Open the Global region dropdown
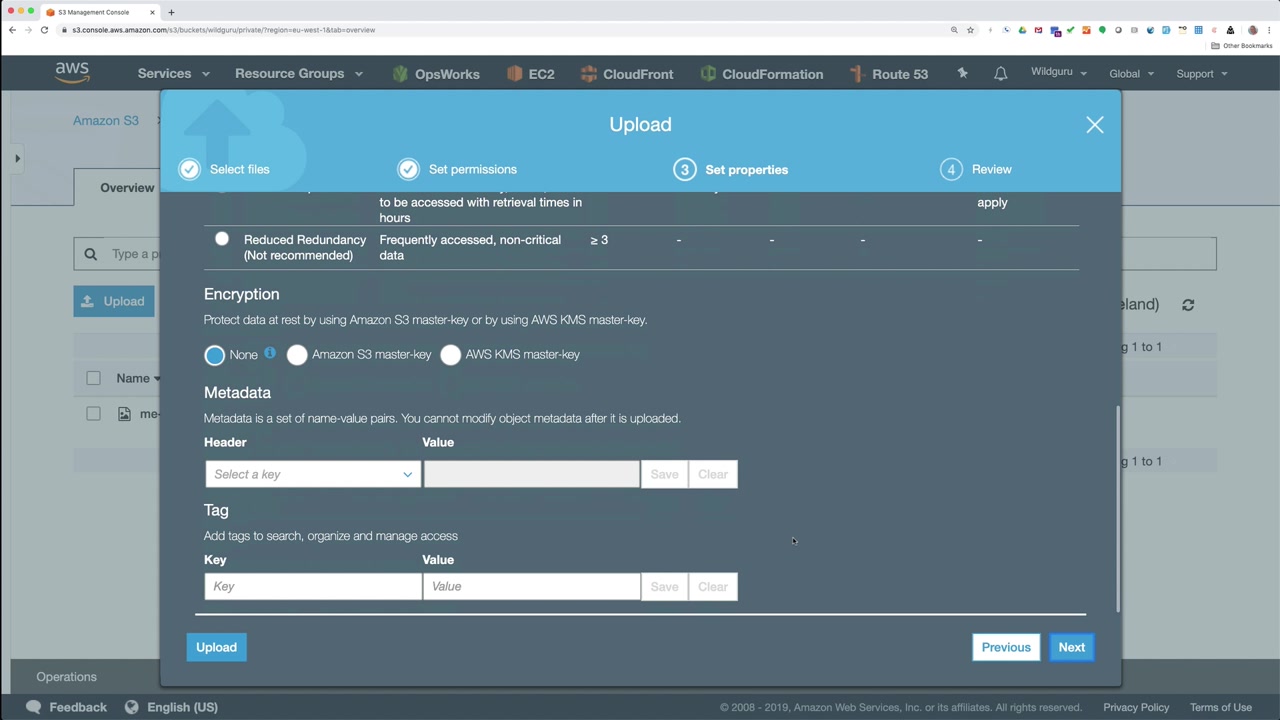The height and width of the screenshot is (720, 1280). point(1132,73)
